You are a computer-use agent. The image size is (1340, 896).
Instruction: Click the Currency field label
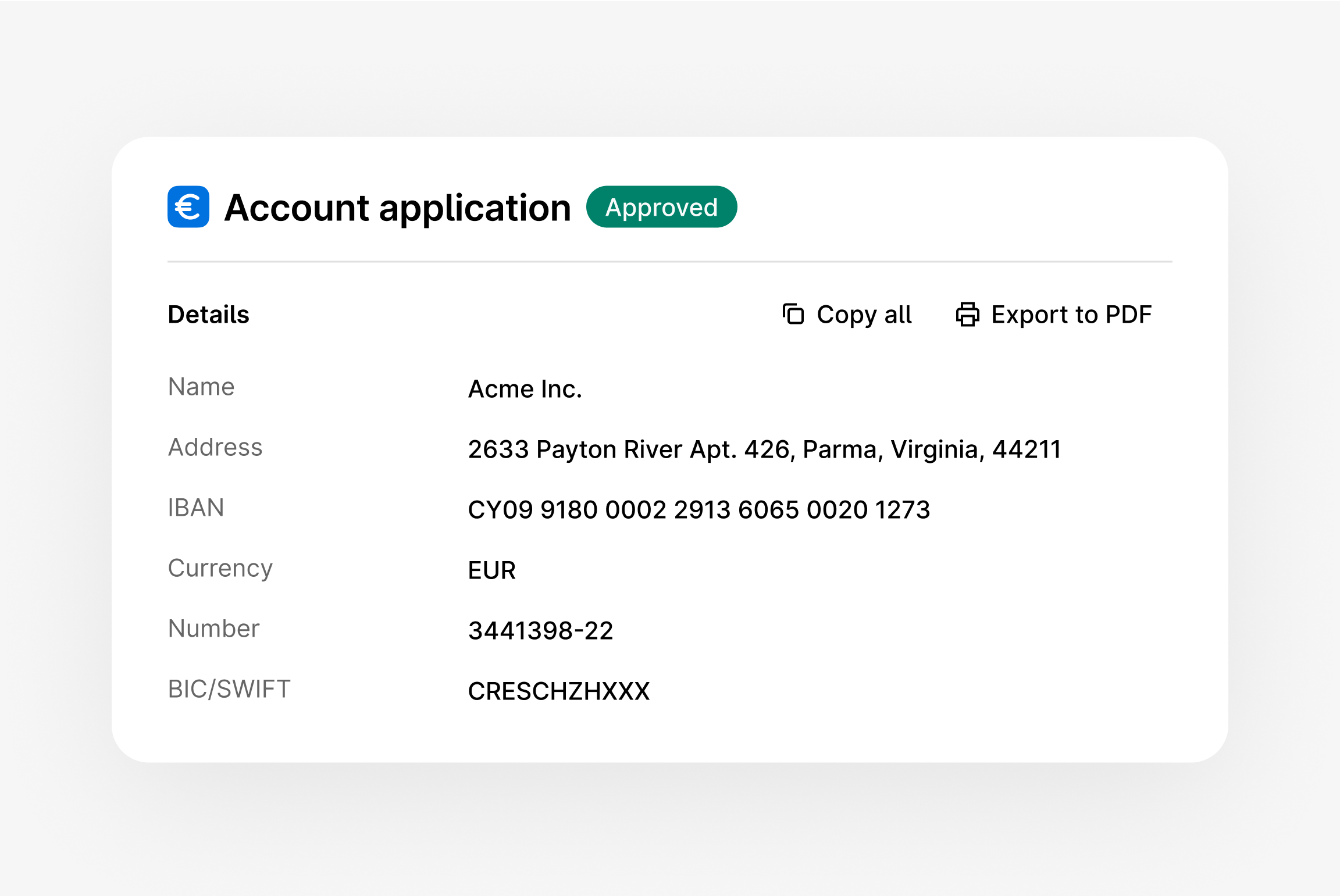pos(220,568)
